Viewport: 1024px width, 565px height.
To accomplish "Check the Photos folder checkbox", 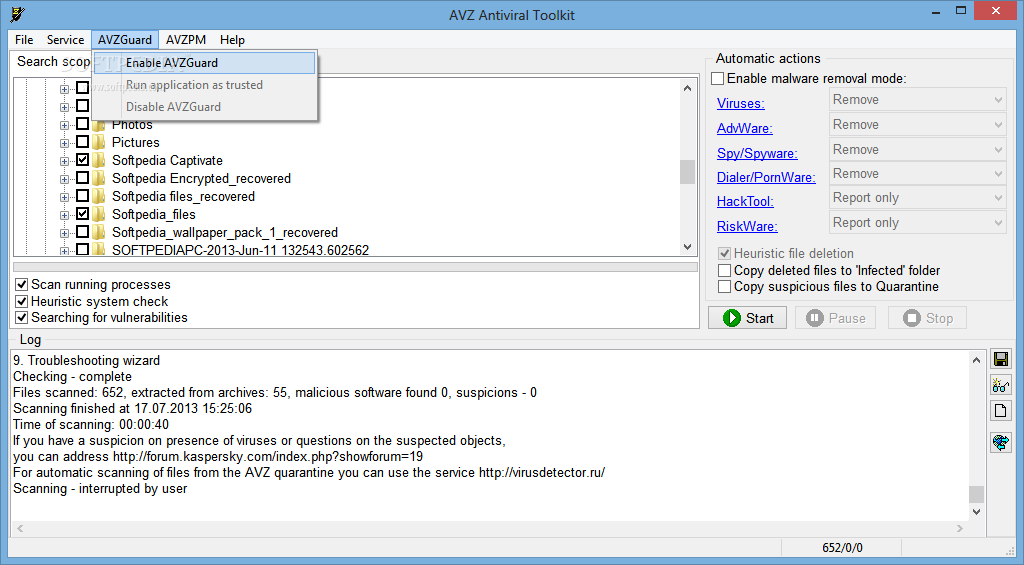I will click(82, 123).
